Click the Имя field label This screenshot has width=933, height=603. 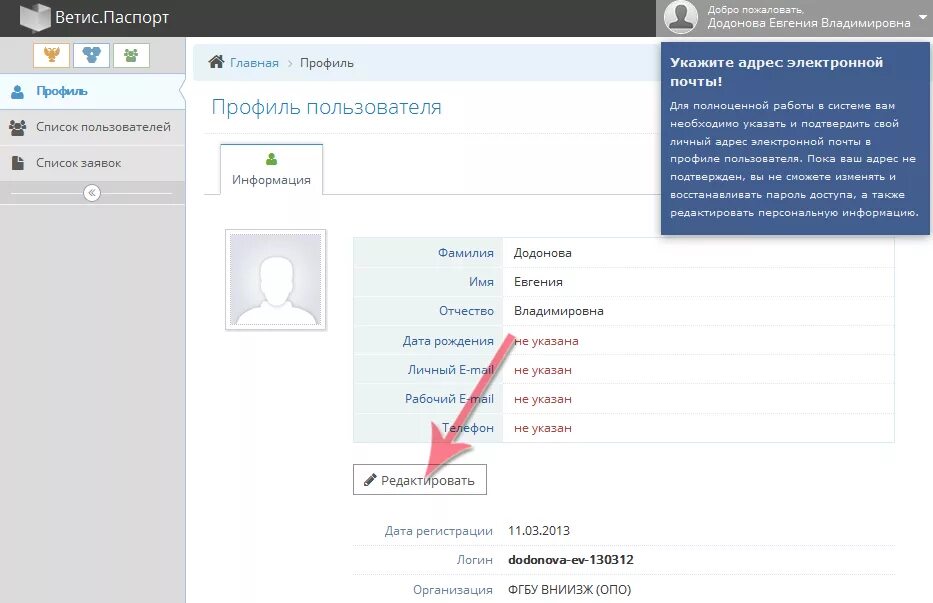click(481, 282)
